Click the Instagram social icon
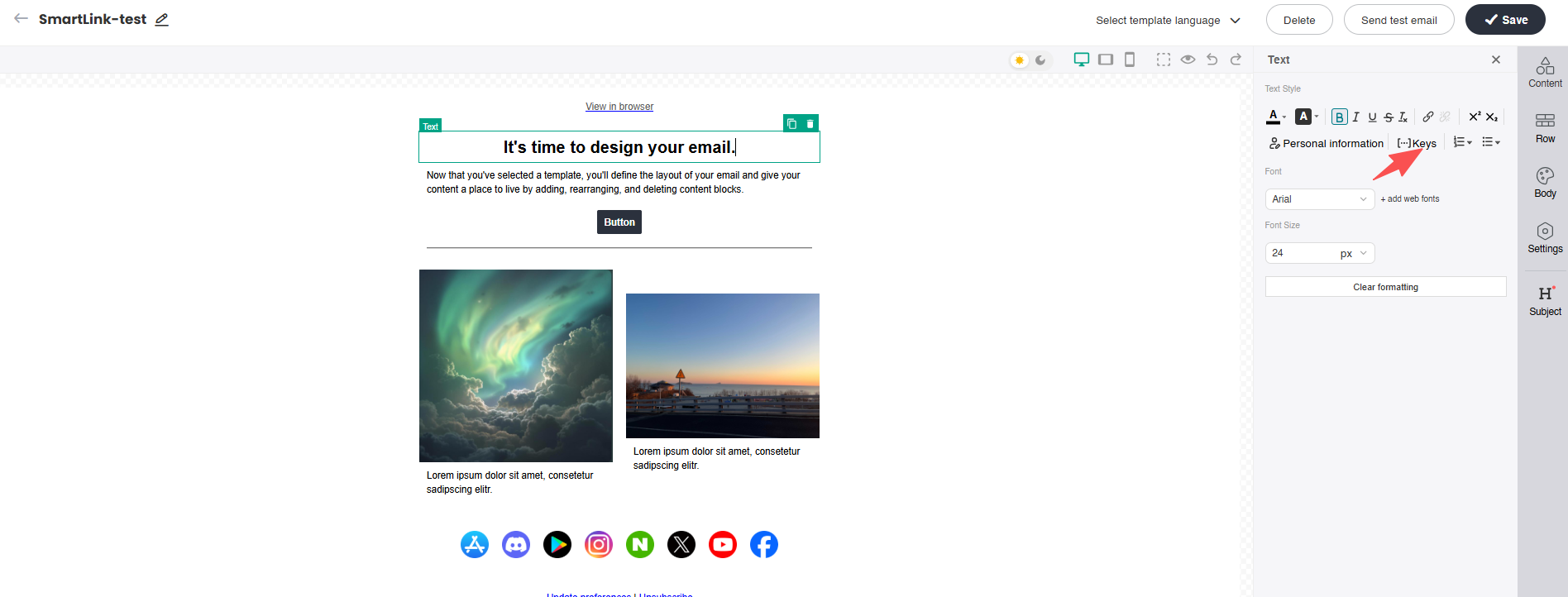Screen dimensions: 1568x597 pyautogui.click(x=599, y=544)
